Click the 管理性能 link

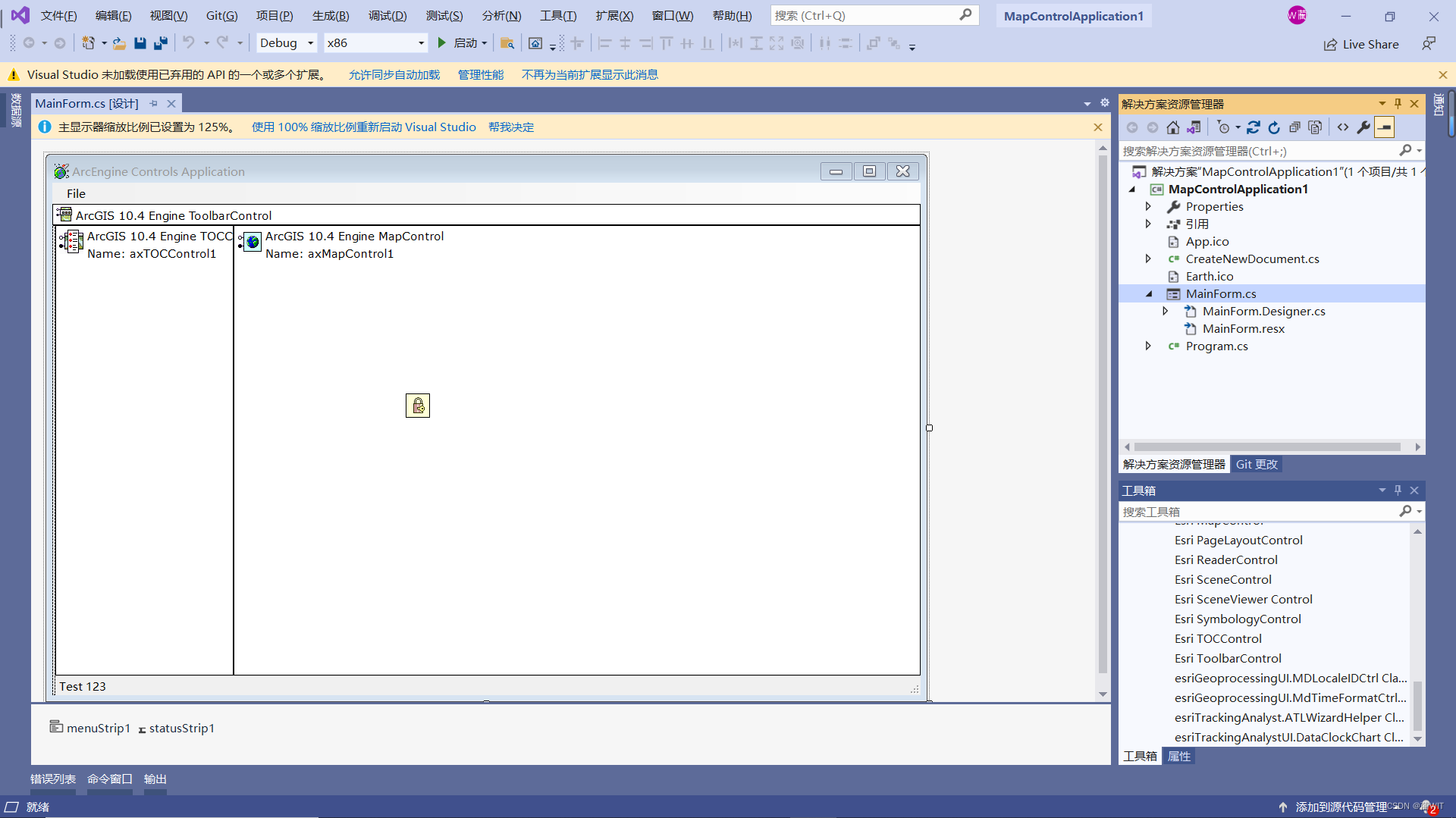481,74
